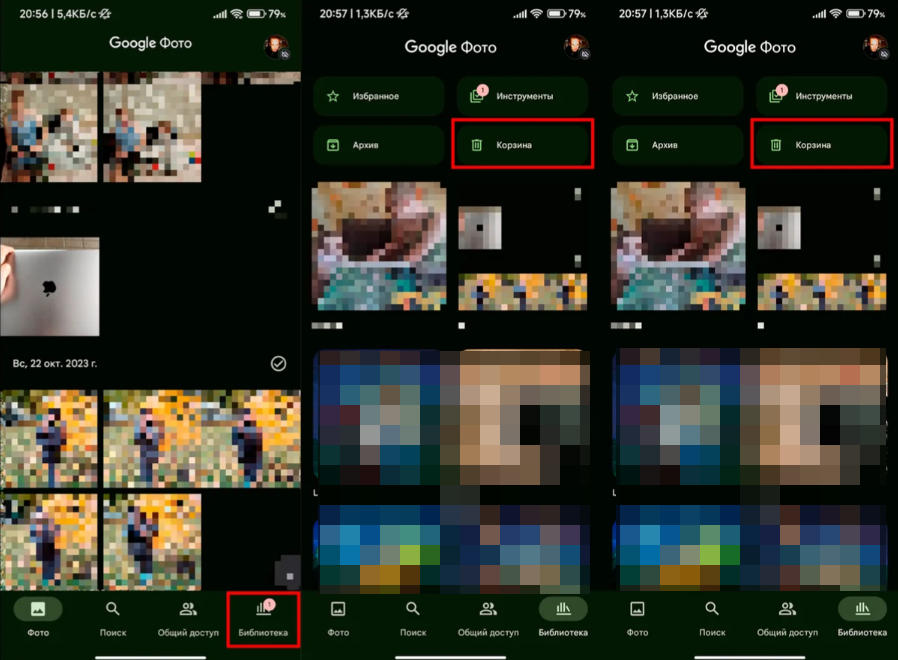Tap signal strength icon in right screen

tap(819, 14)
